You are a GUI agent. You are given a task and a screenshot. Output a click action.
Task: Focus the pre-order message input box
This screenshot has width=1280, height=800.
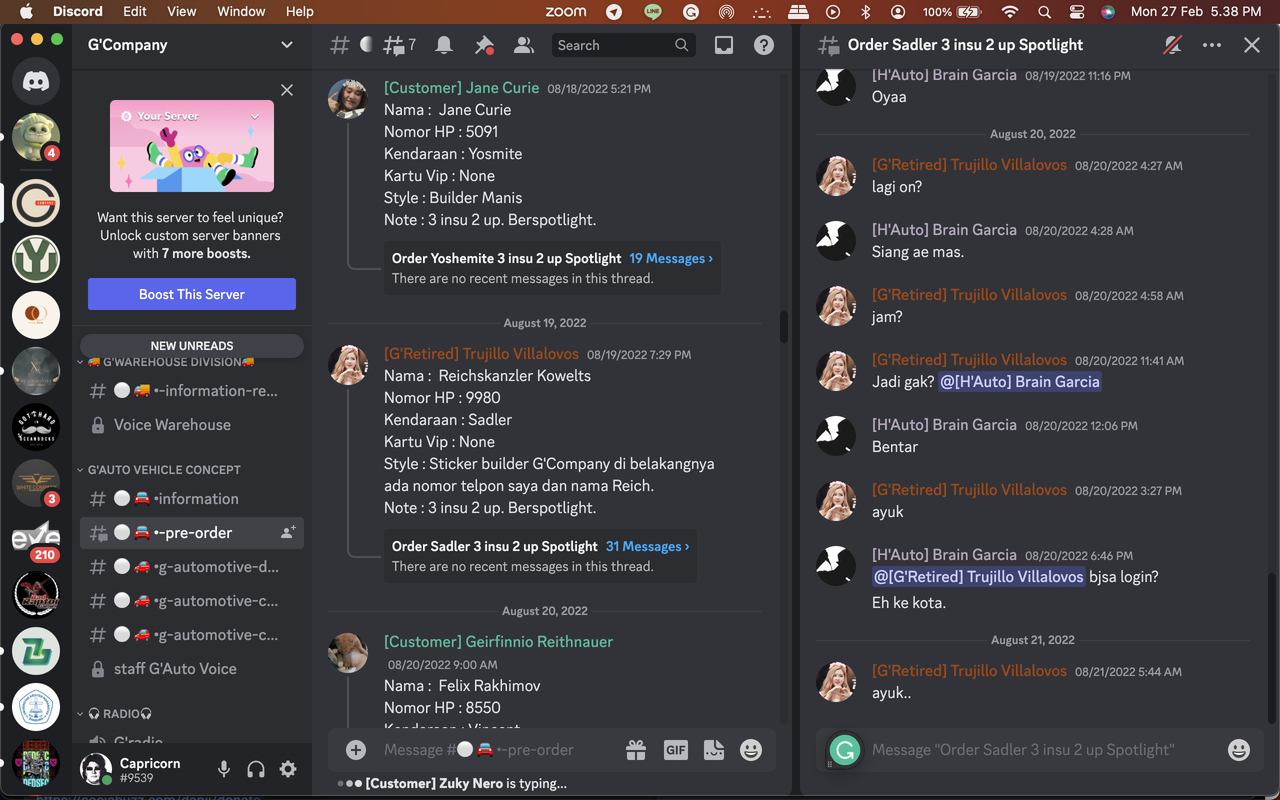pyautogui.click(x=495, y=749)
